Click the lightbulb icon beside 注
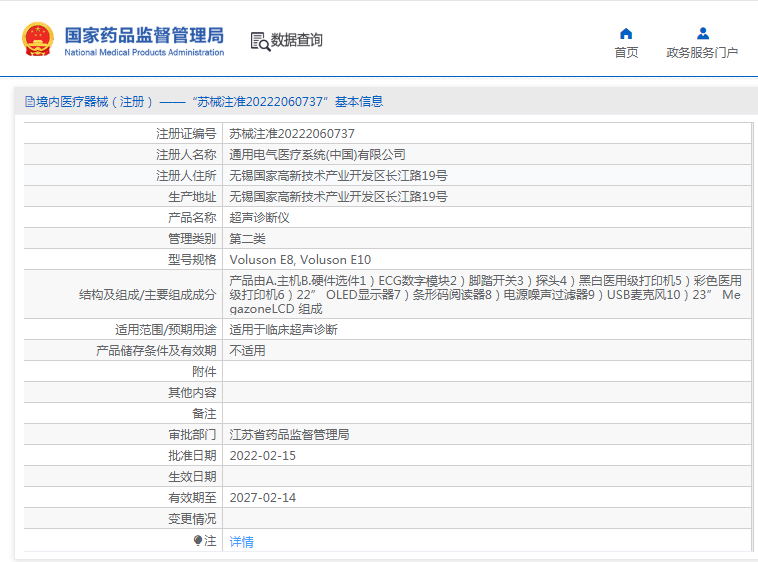 (x=197, y=540)
